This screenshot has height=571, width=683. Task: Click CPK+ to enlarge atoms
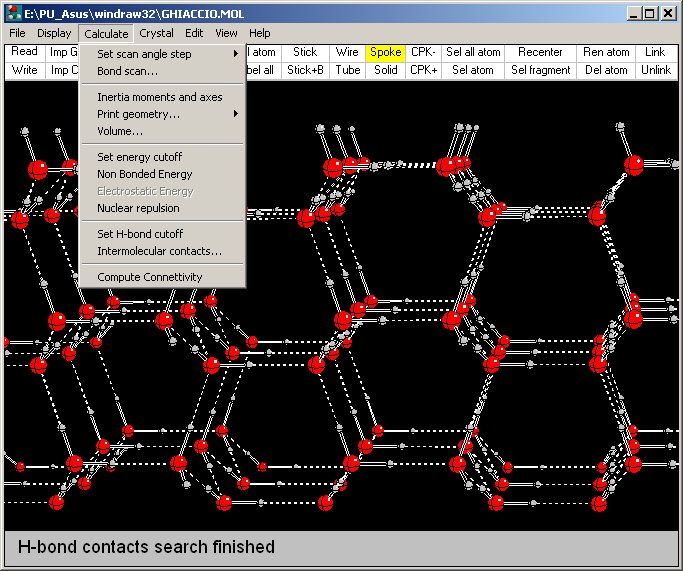click(423, 70)
